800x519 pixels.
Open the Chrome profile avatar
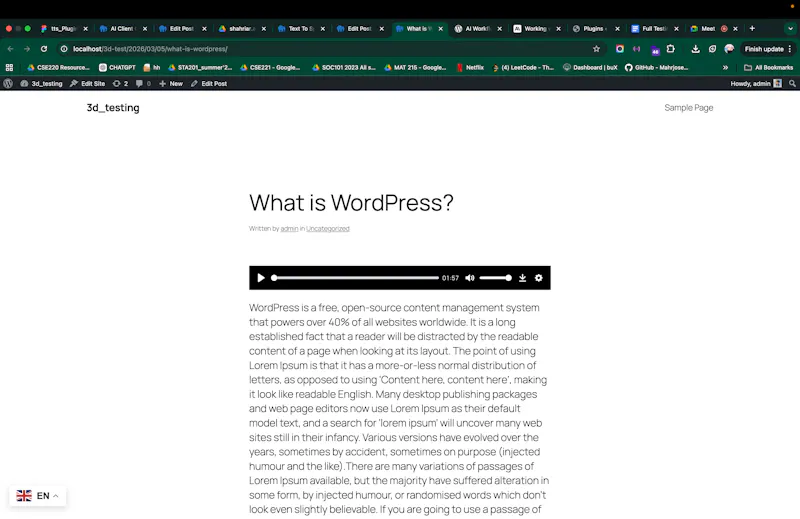coord(729,49)
